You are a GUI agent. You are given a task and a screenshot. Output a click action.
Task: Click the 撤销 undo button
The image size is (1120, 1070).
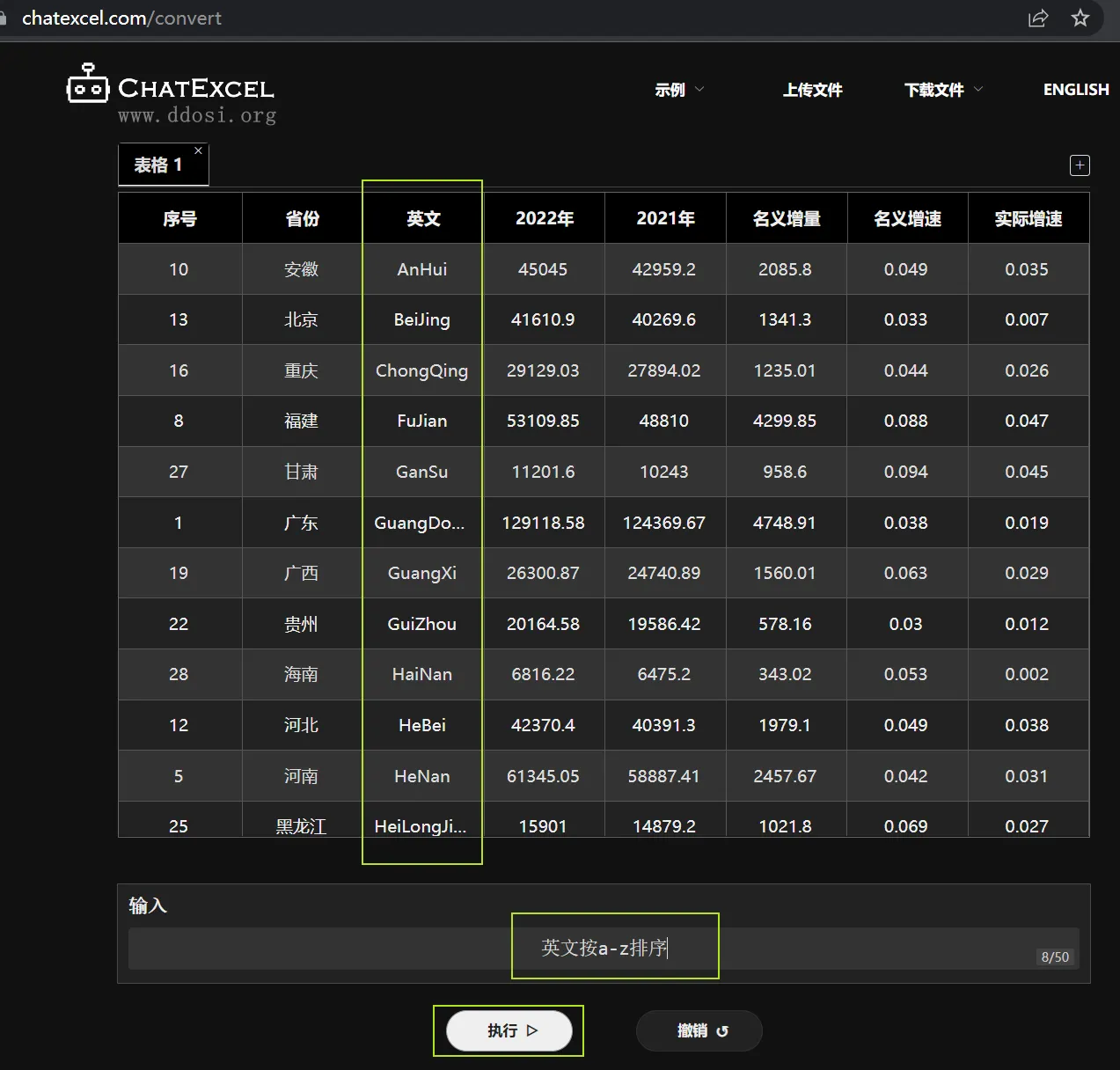pyautogui.click(x=699, y=1030)
